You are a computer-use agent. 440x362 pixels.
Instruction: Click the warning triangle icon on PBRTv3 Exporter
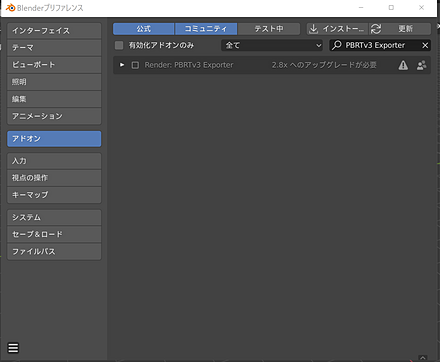click(x=403, y=65)
